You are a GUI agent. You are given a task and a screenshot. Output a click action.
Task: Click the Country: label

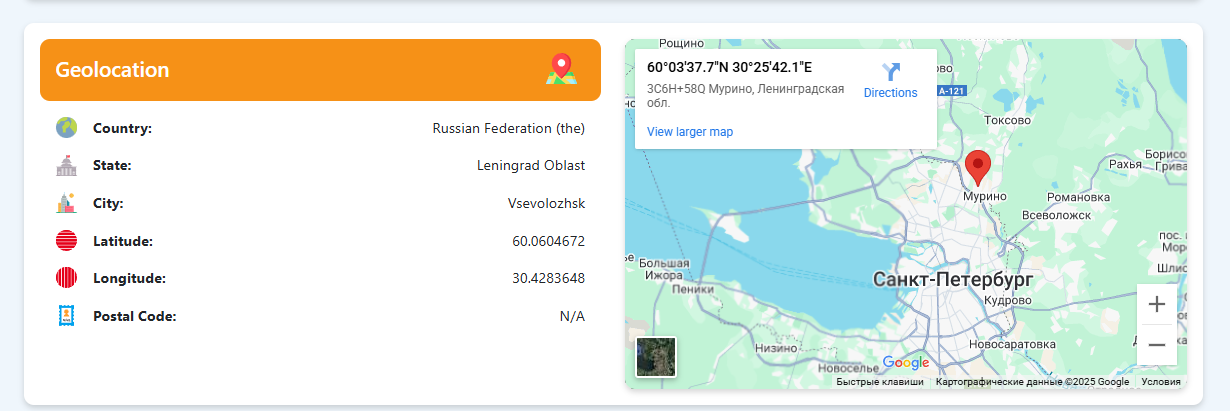(x=122, y=128)
